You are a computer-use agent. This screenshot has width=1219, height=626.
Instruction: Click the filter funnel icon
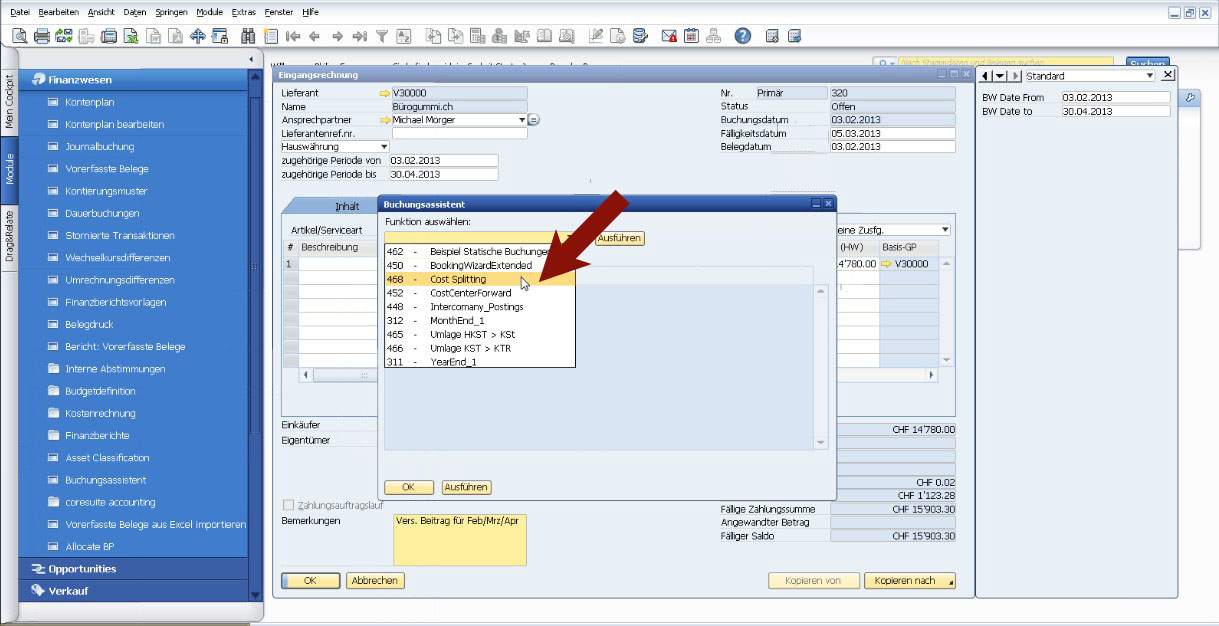[381, 36]
